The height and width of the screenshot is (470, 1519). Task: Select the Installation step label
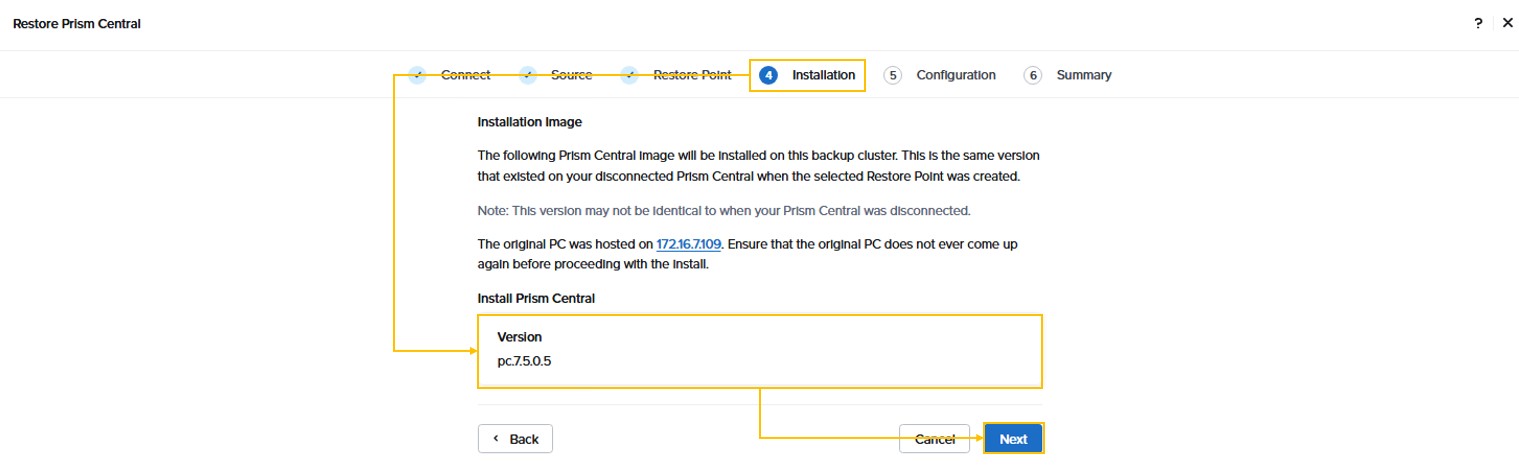(x=823, y=75)
